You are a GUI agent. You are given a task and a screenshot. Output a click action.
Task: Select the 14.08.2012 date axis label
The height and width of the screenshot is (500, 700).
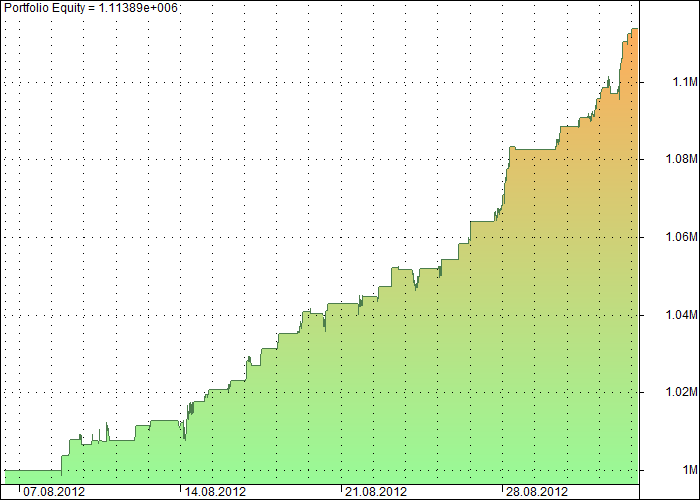click(x=215, y=492)
